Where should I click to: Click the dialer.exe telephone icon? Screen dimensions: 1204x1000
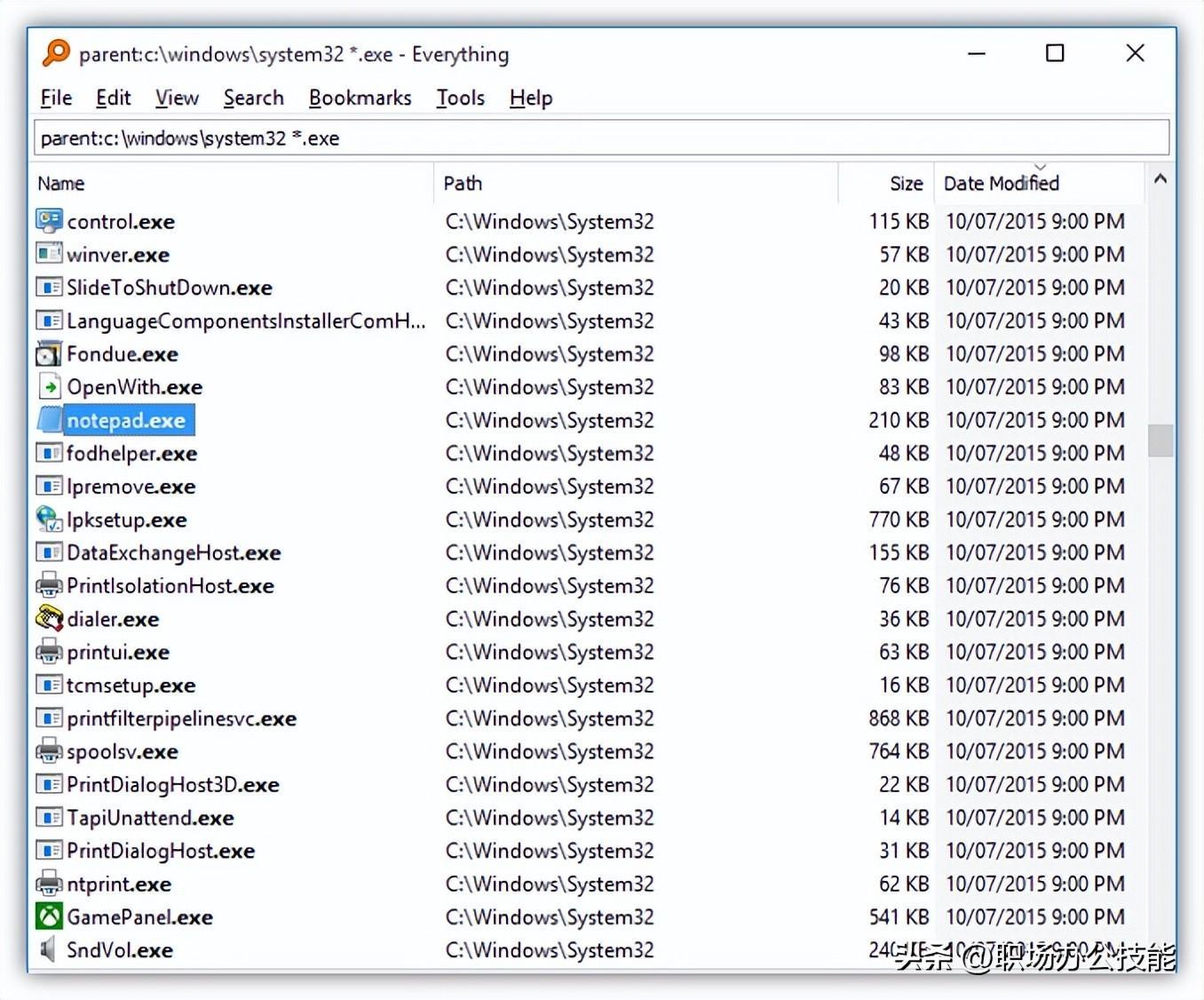tap(49, 618)
